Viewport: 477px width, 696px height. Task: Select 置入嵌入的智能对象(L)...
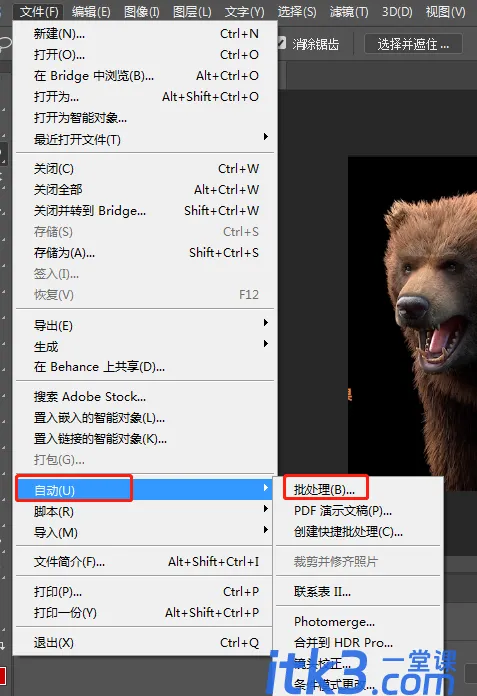pyautogui.click(x=146, y=418)
